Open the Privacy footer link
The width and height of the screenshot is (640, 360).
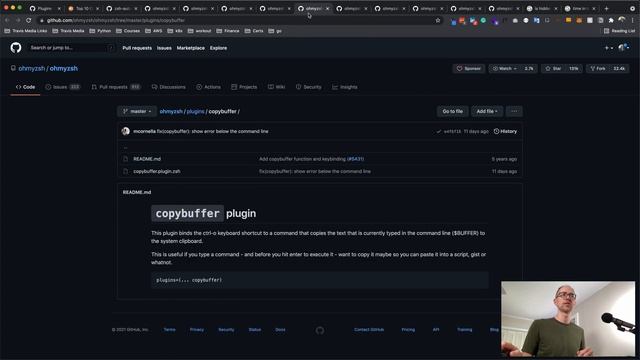196,330
